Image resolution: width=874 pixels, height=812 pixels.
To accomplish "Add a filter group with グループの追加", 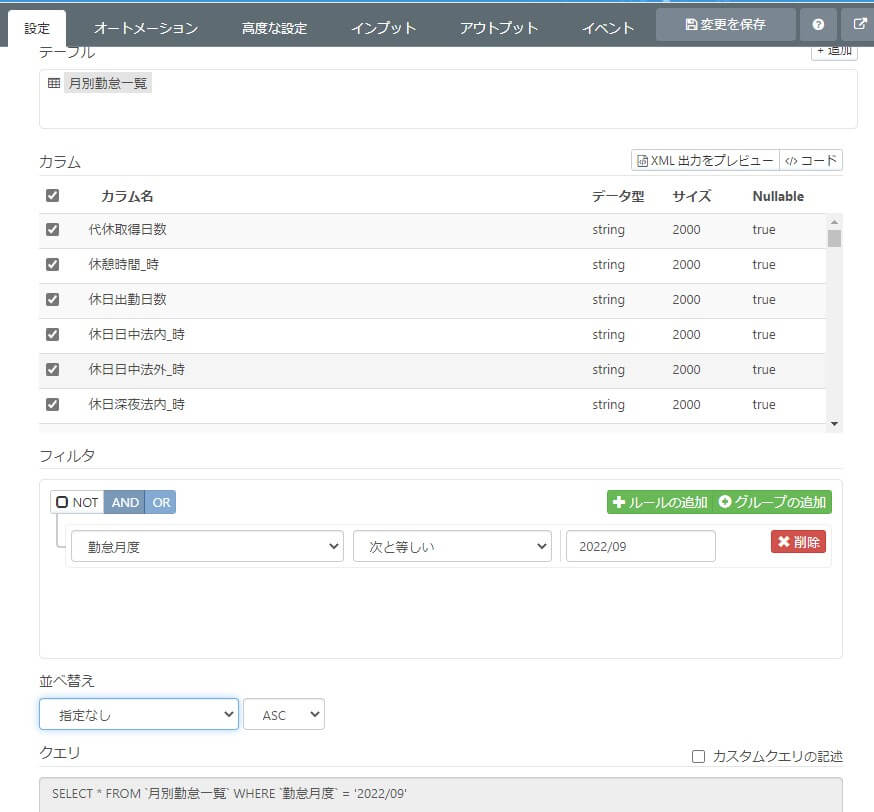I will coord(773,502).
